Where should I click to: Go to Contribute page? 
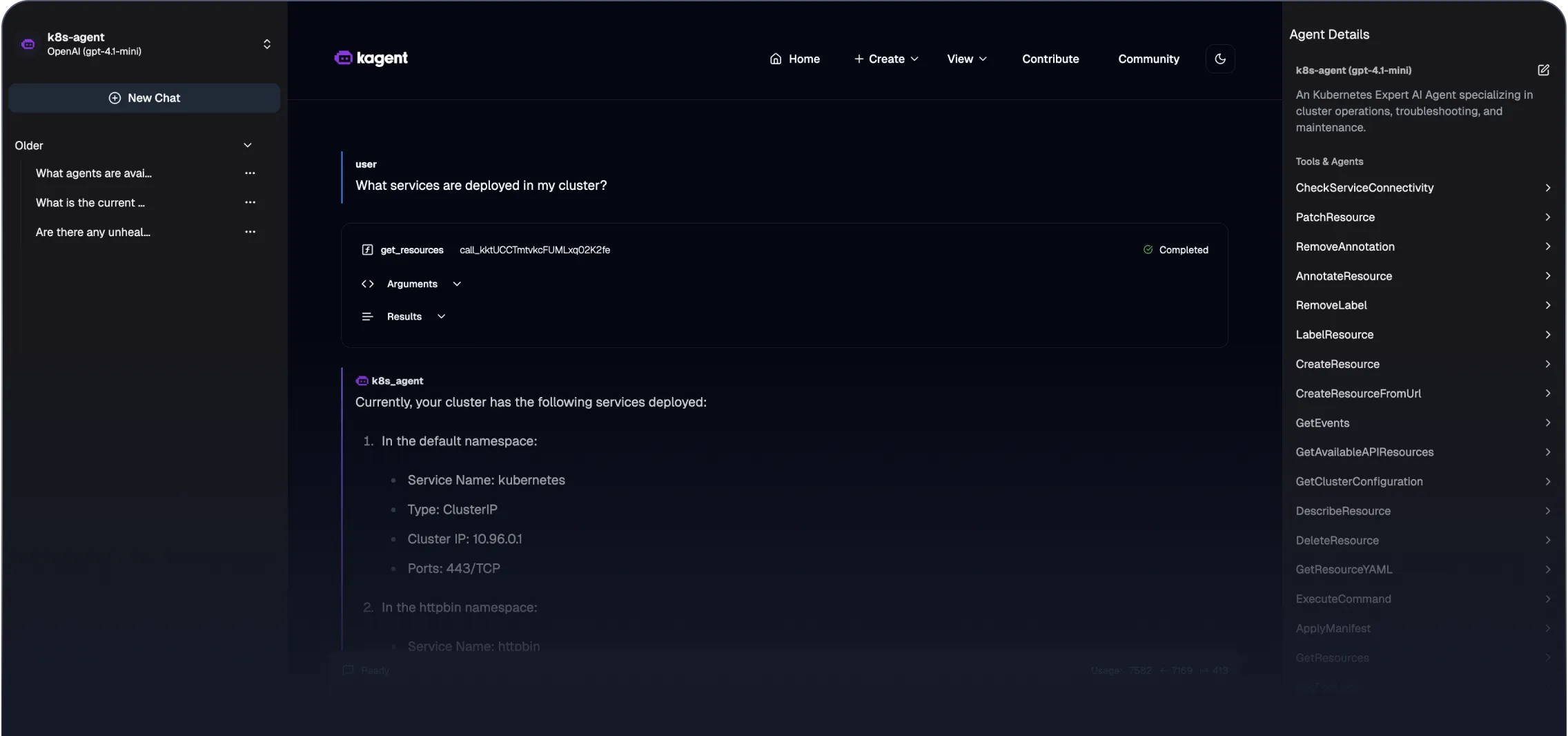1050,59
